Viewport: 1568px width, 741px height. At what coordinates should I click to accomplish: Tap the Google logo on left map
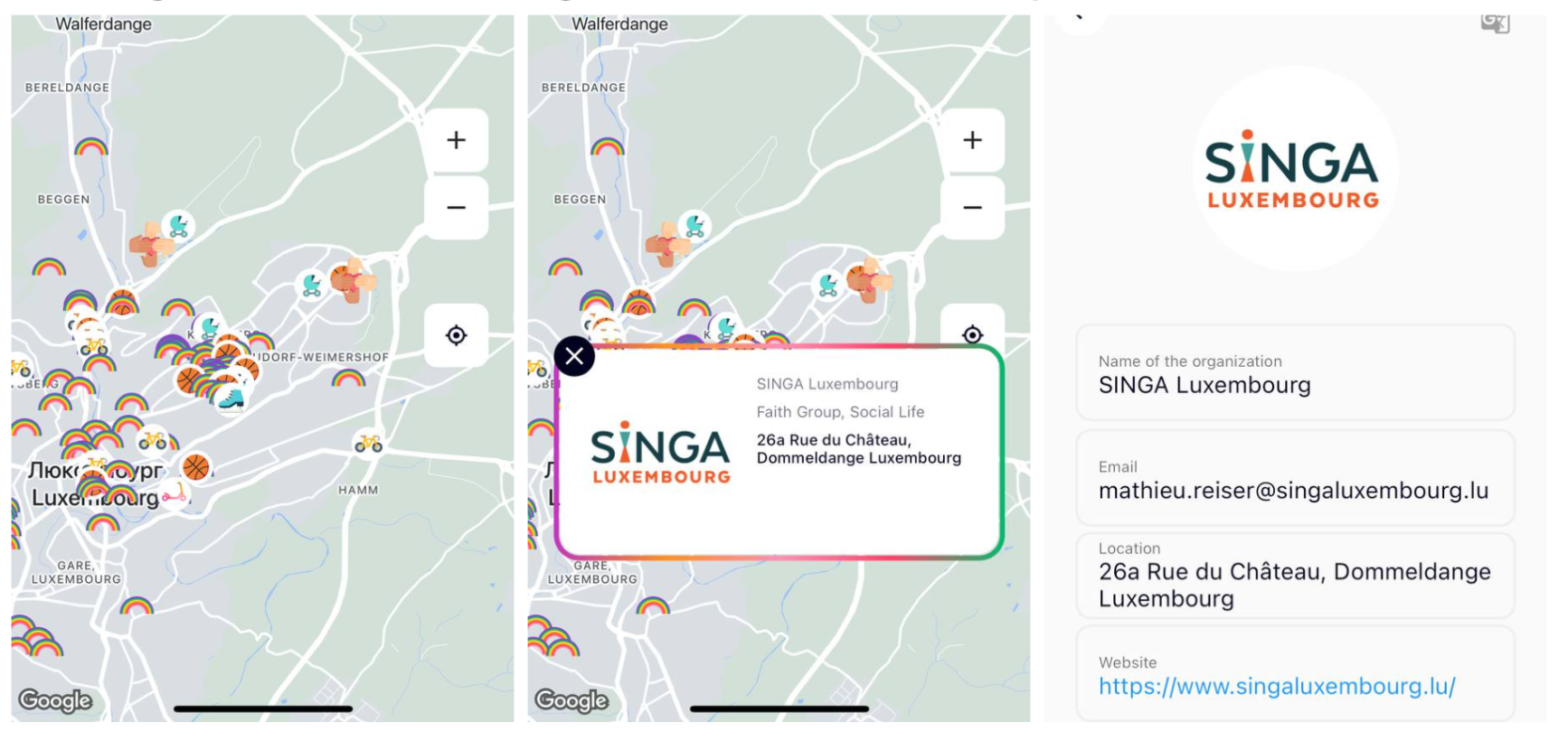(x=56, y=700)
